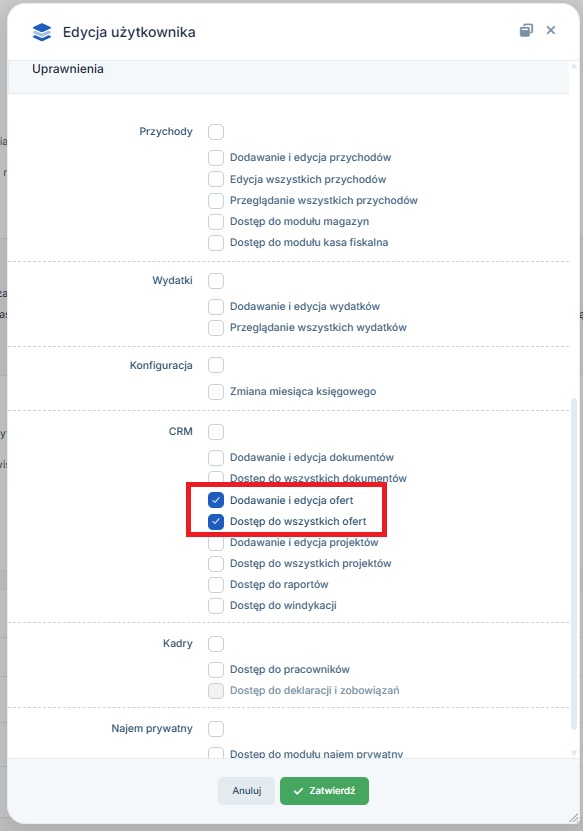583x831 pixels.
Task: Check Dostęp do windykacji permission
Action: click(x=216, y=605)
